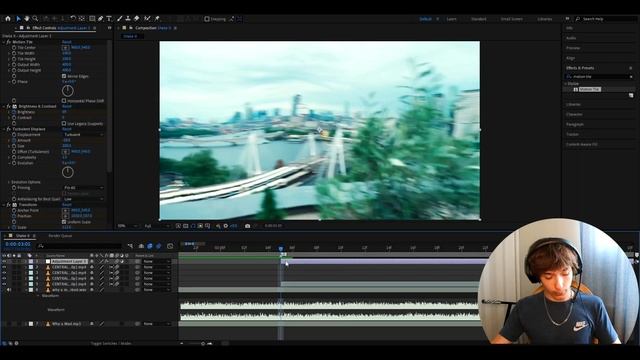The width and height of the screenshot is (640, 360).
Task: Select the Rectangle shape tool
Action: coord(92,18)
